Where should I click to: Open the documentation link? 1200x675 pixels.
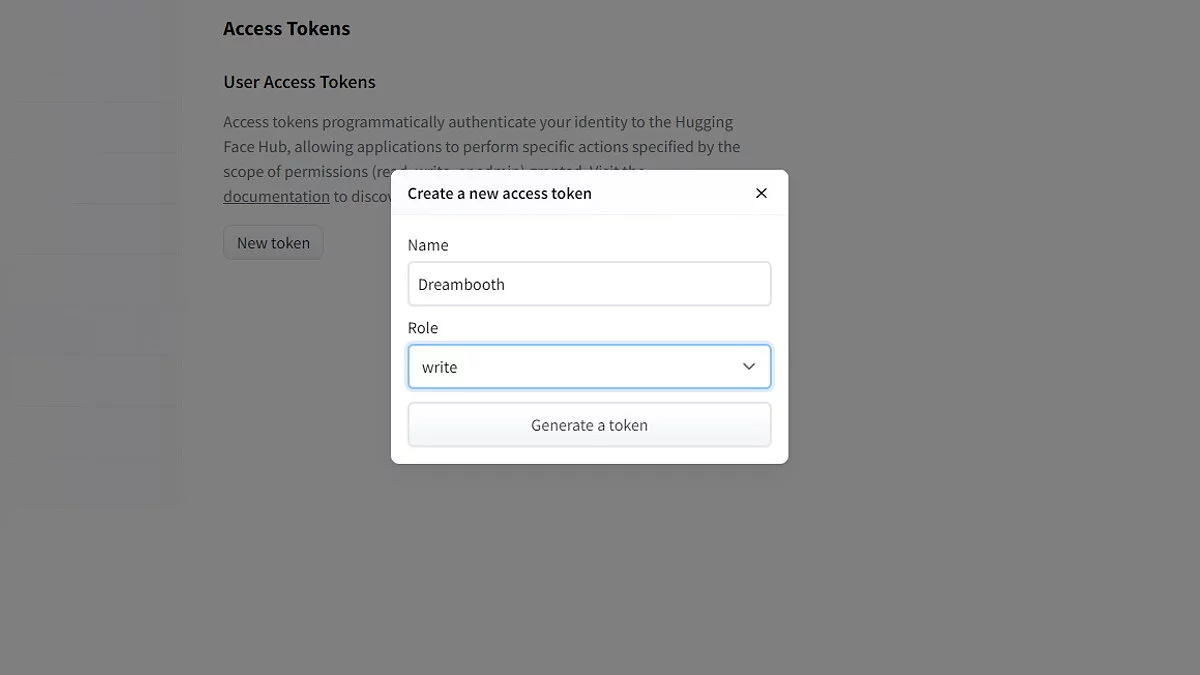pyautogui.click(x=276, y=196)
